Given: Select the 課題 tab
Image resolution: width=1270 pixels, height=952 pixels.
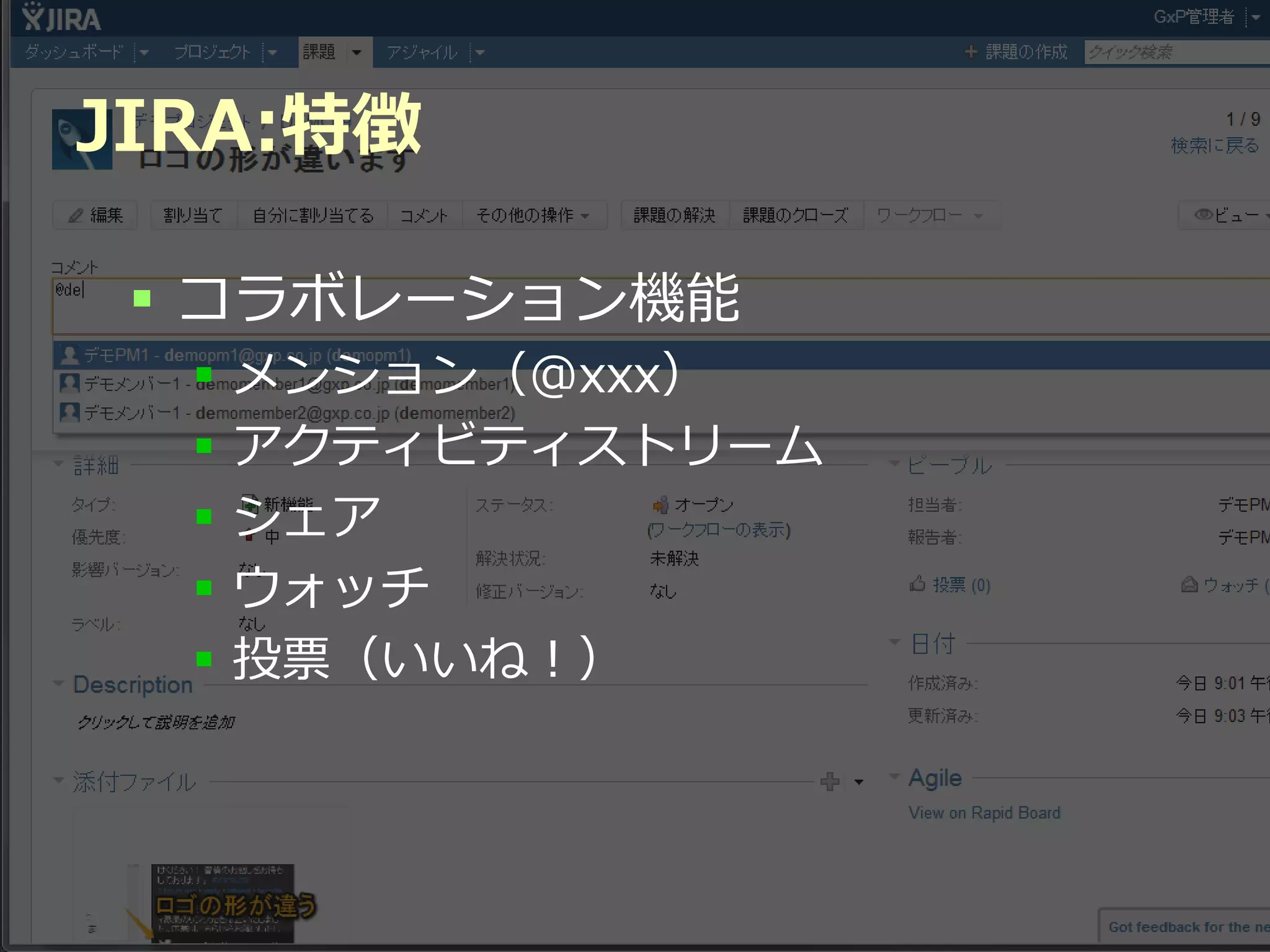Looking at the screenshot, I should click(319, 52).
